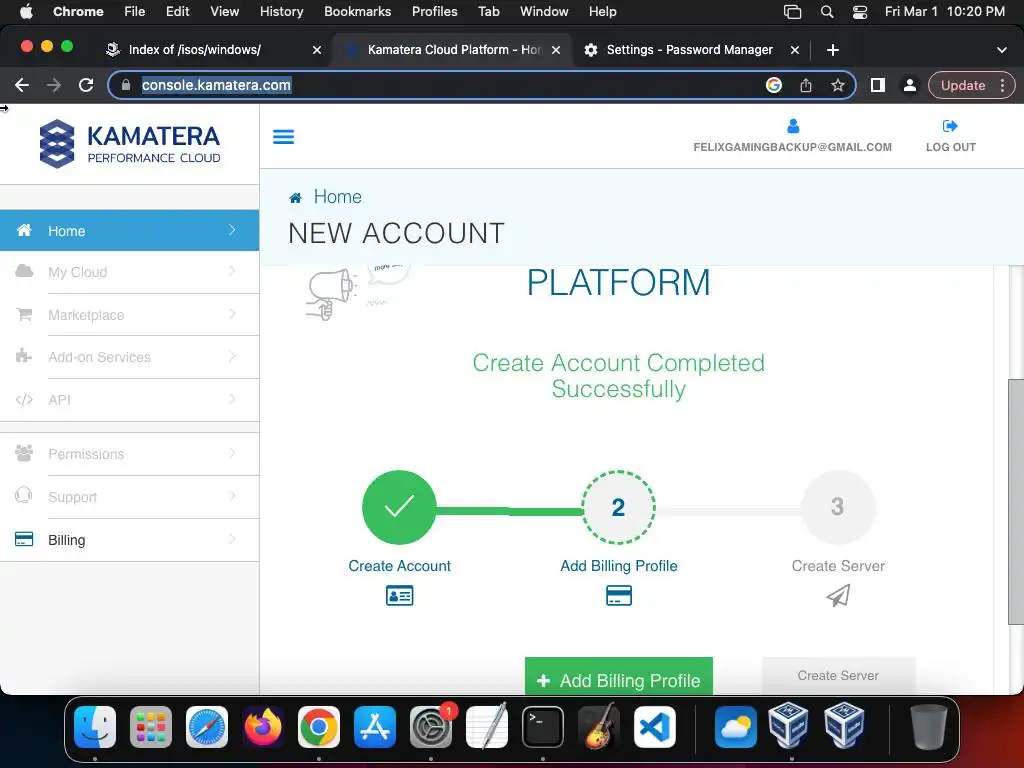This screenshot has width=1024, height=768.
Task: Toggle the hamburger sidebar menu icon
Action: [283, 136]
